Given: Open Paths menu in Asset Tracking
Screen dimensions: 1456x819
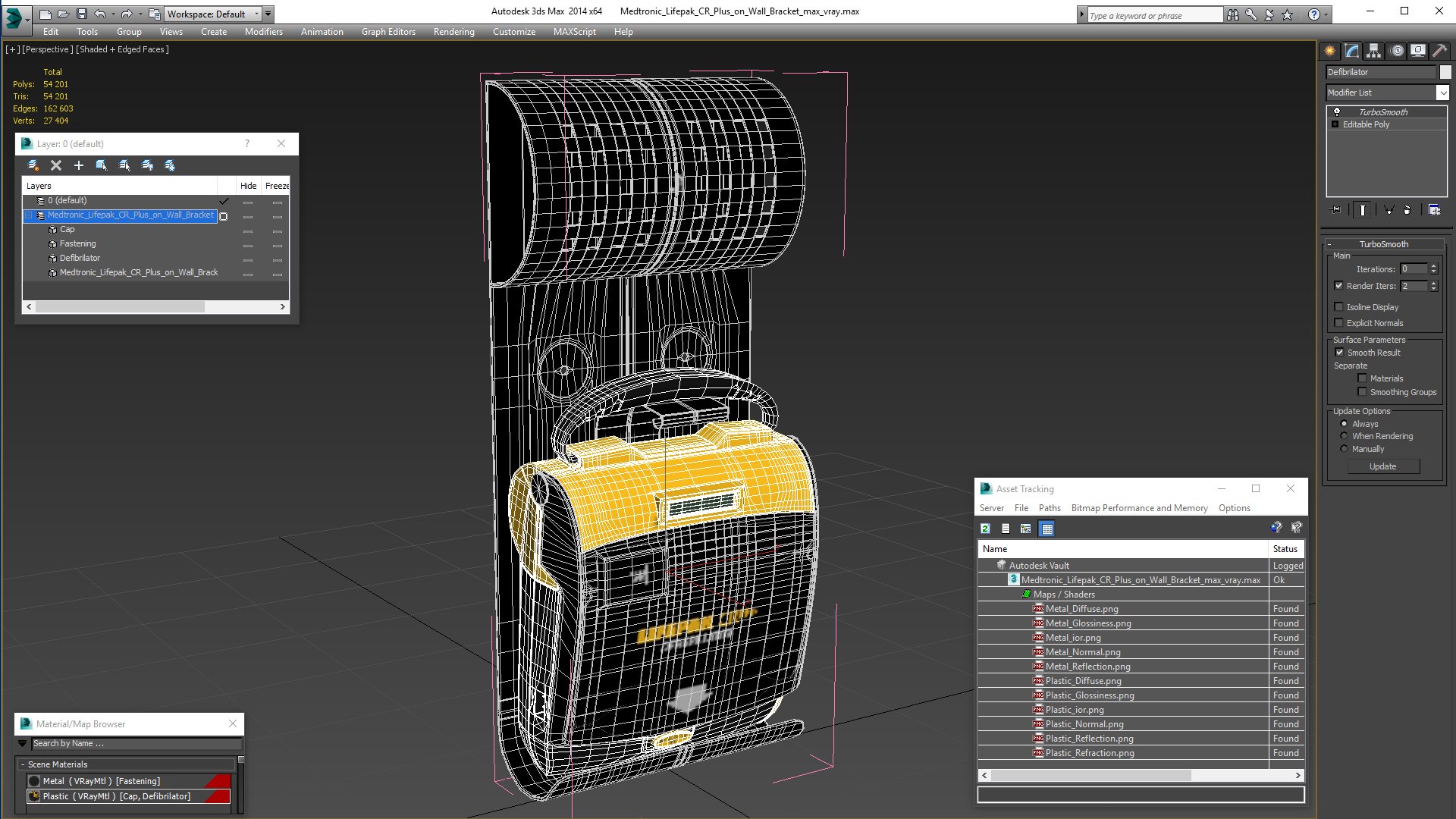Looking at the screenshot, I should click(1050, 508).
